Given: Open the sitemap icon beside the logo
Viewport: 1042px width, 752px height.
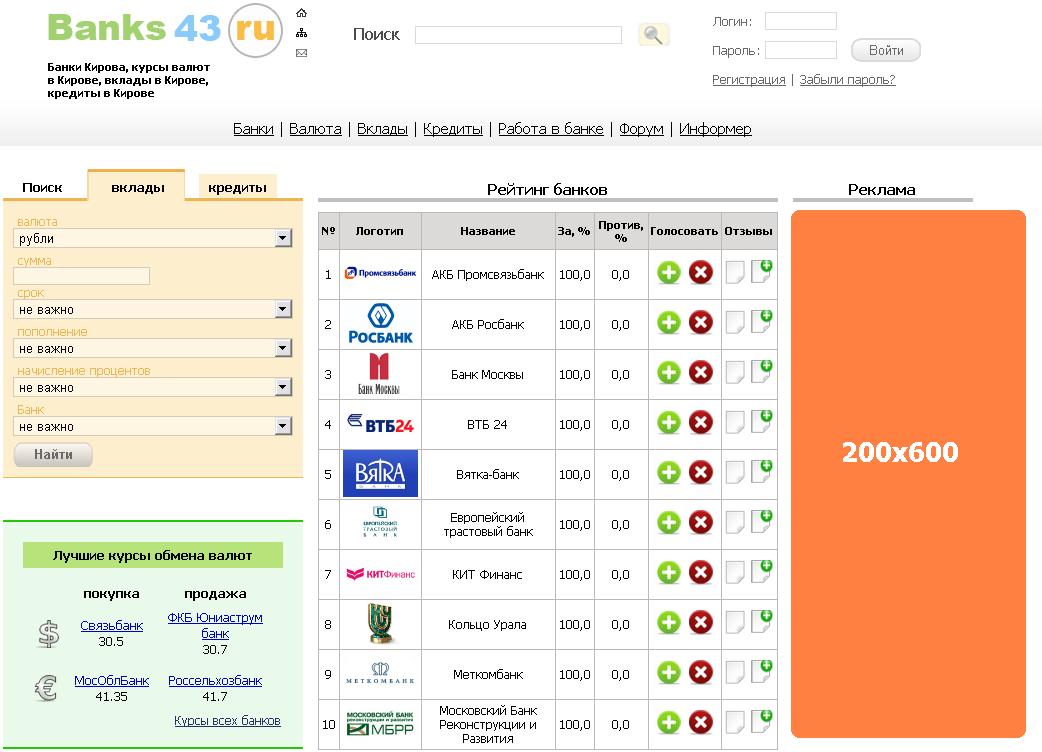Looking at the screenshot, I should (x=302, y=33).
